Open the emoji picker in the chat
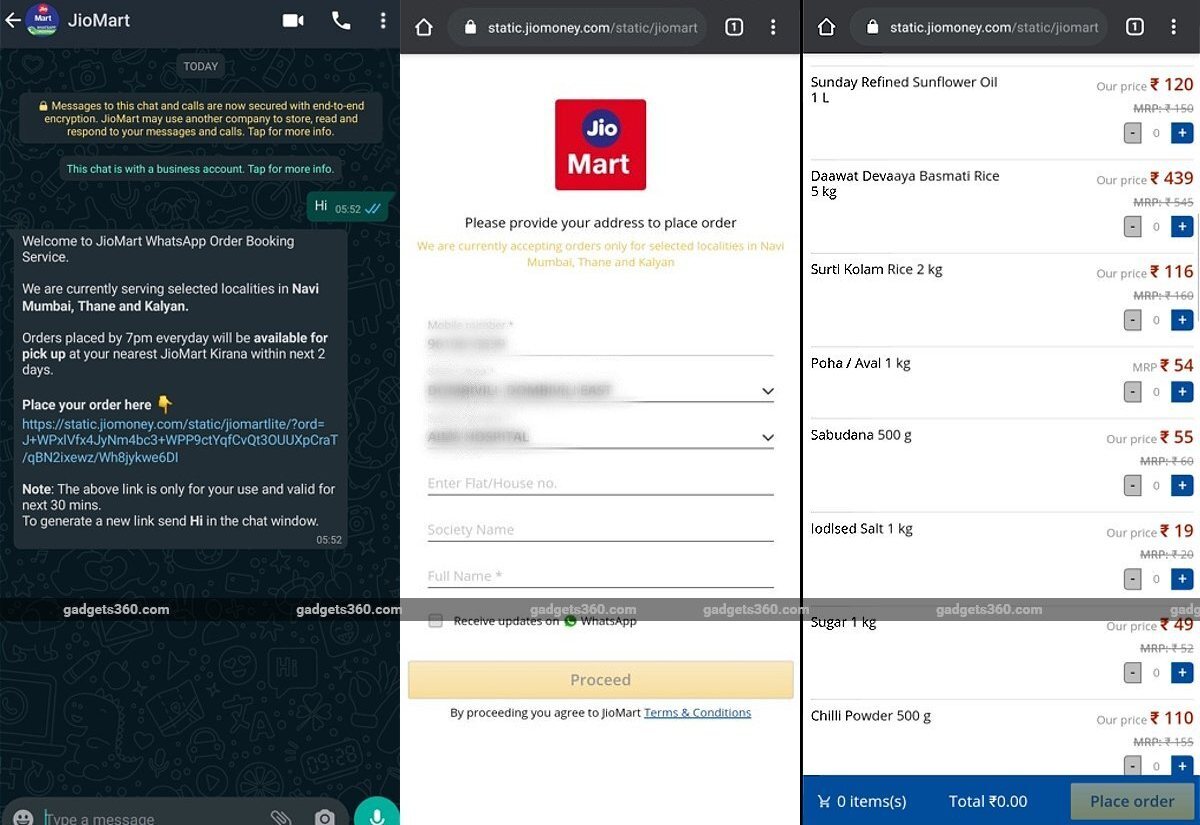1200x825 pixels. [22, 817]
